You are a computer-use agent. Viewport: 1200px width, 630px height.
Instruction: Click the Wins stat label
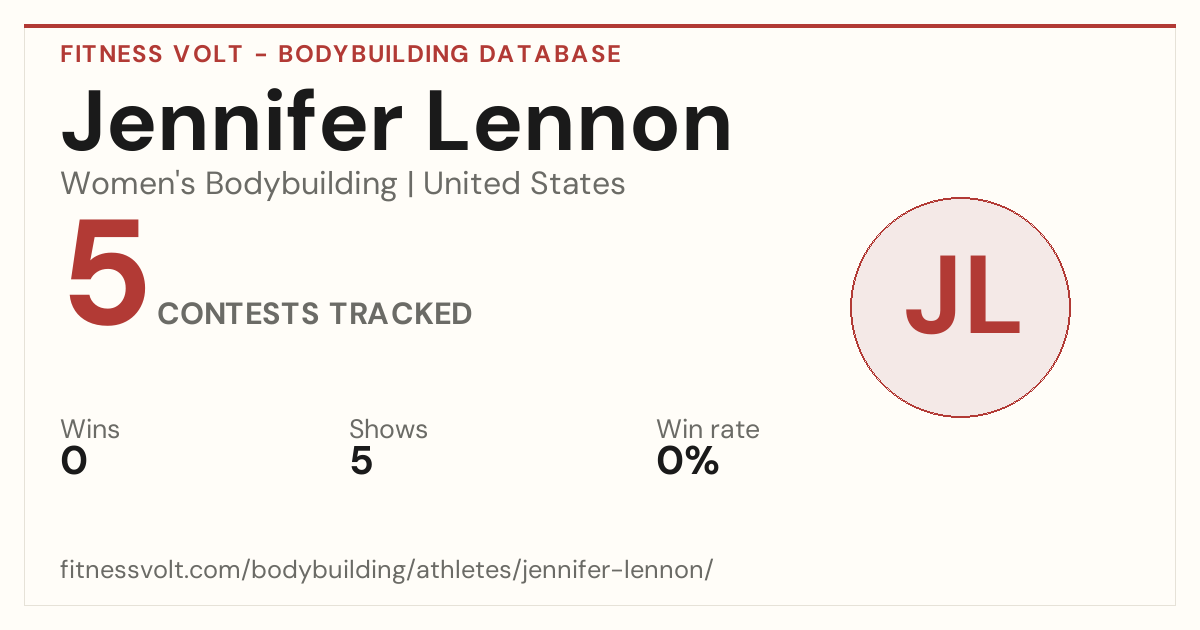[x=90, y=430]
